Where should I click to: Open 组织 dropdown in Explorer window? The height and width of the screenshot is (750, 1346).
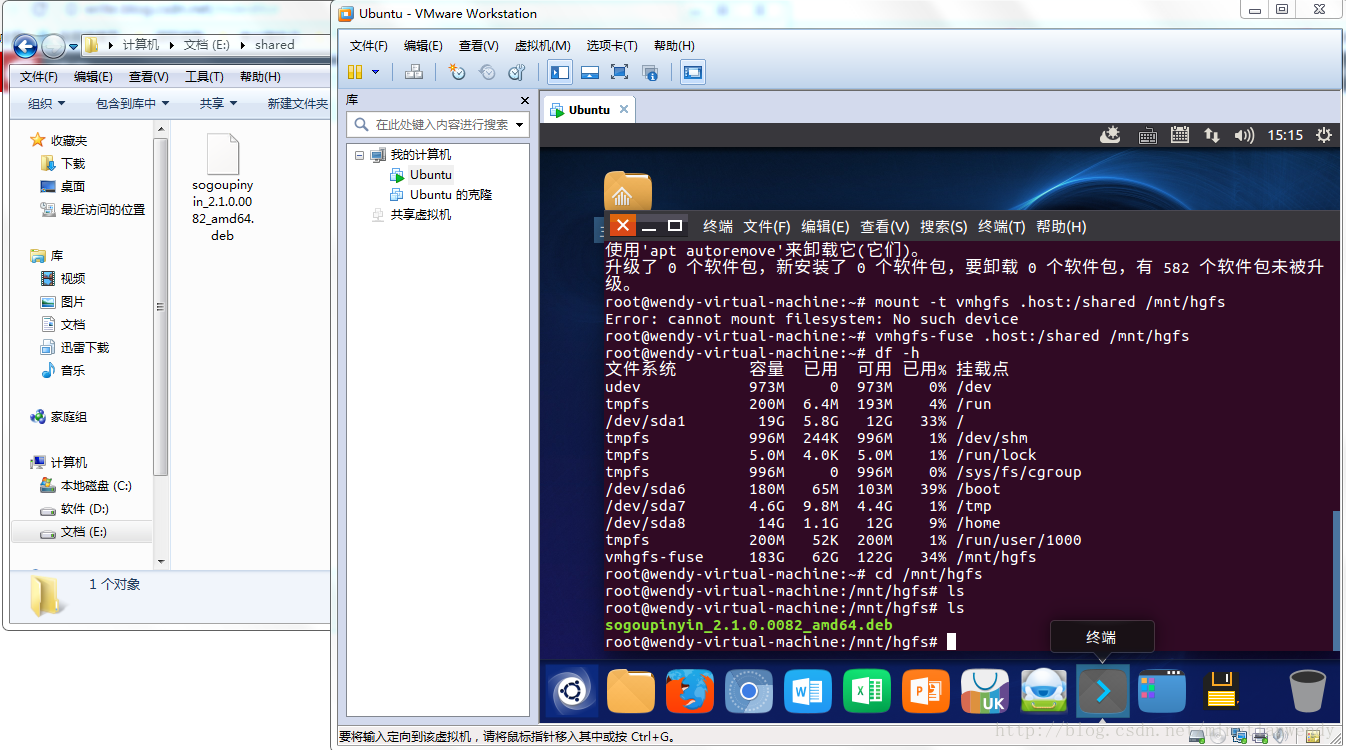[46, 103]
